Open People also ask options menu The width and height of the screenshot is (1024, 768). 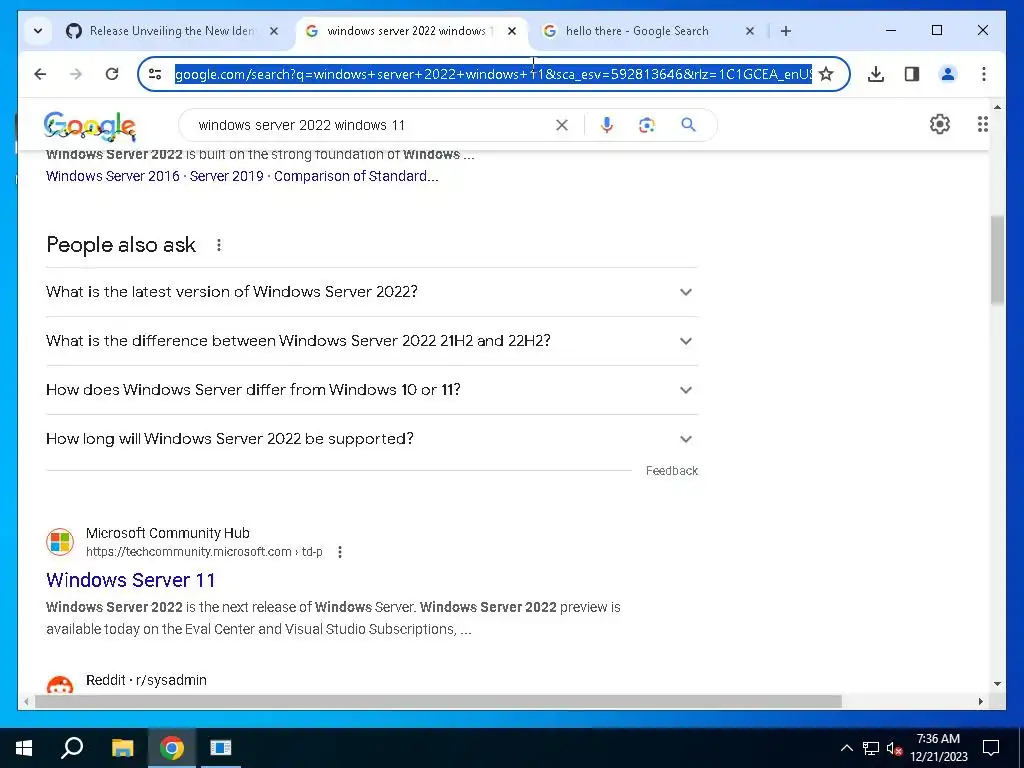(219, 245)
